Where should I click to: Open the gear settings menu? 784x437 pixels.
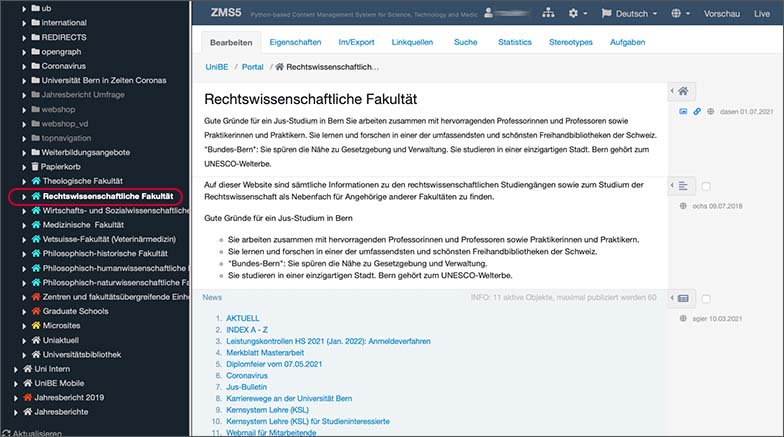pos(577,14)
